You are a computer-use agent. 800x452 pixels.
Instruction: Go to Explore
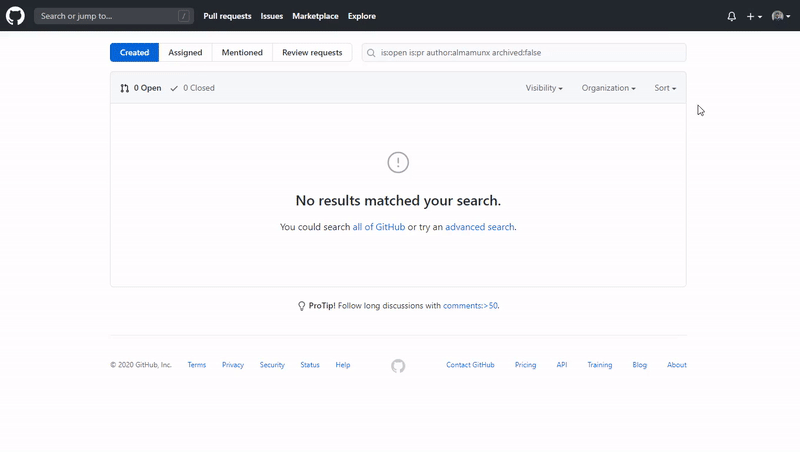pos(362,16)
